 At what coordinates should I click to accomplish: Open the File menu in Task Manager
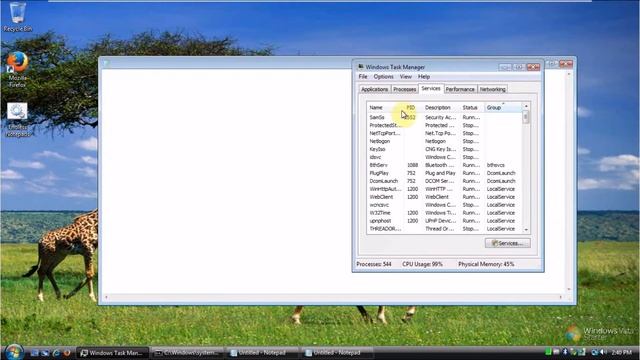(x=362, y=77)
